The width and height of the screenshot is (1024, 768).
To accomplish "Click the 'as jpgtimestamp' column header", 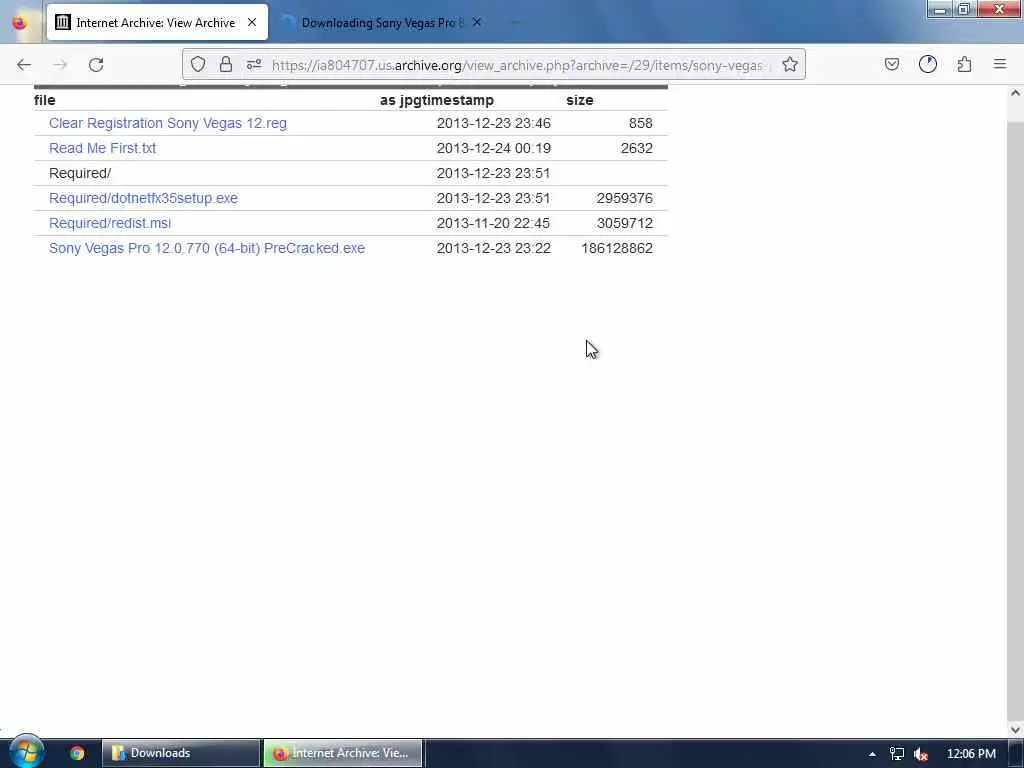I will click(437, 100).
